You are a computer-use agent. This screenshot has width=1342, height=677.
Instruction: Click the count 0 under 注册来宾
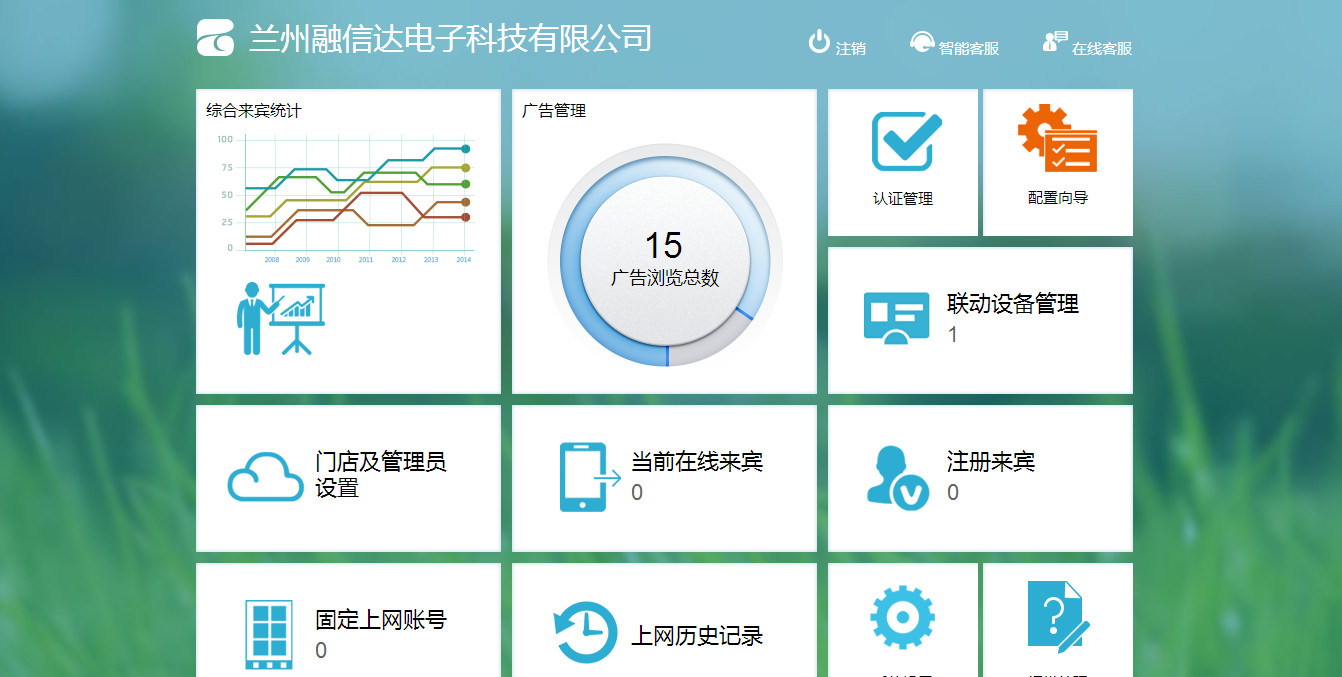(x=953, y=493)
